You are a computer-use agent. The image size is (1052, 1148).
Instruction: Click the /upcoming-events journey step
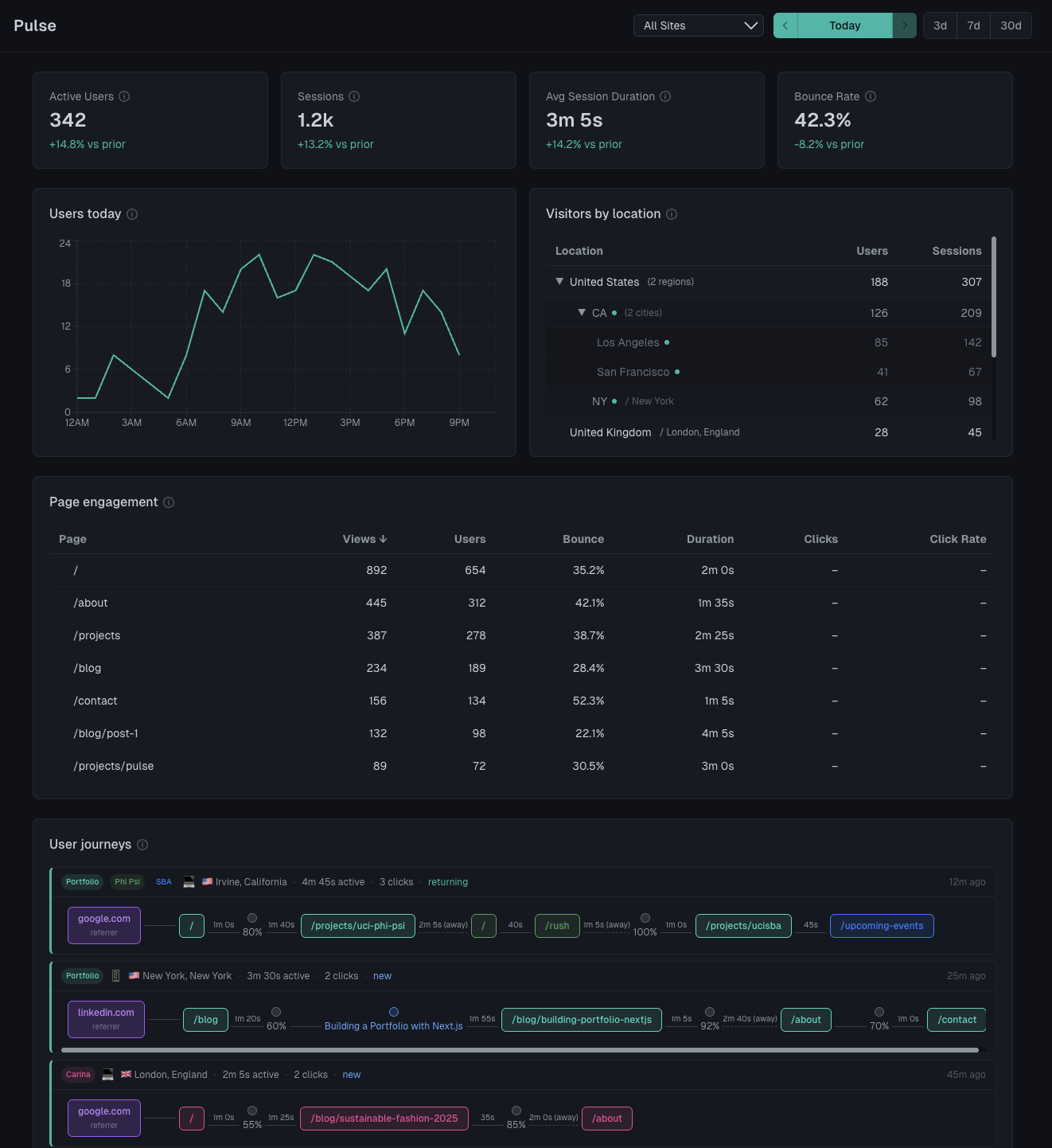[x=882, y=926]
